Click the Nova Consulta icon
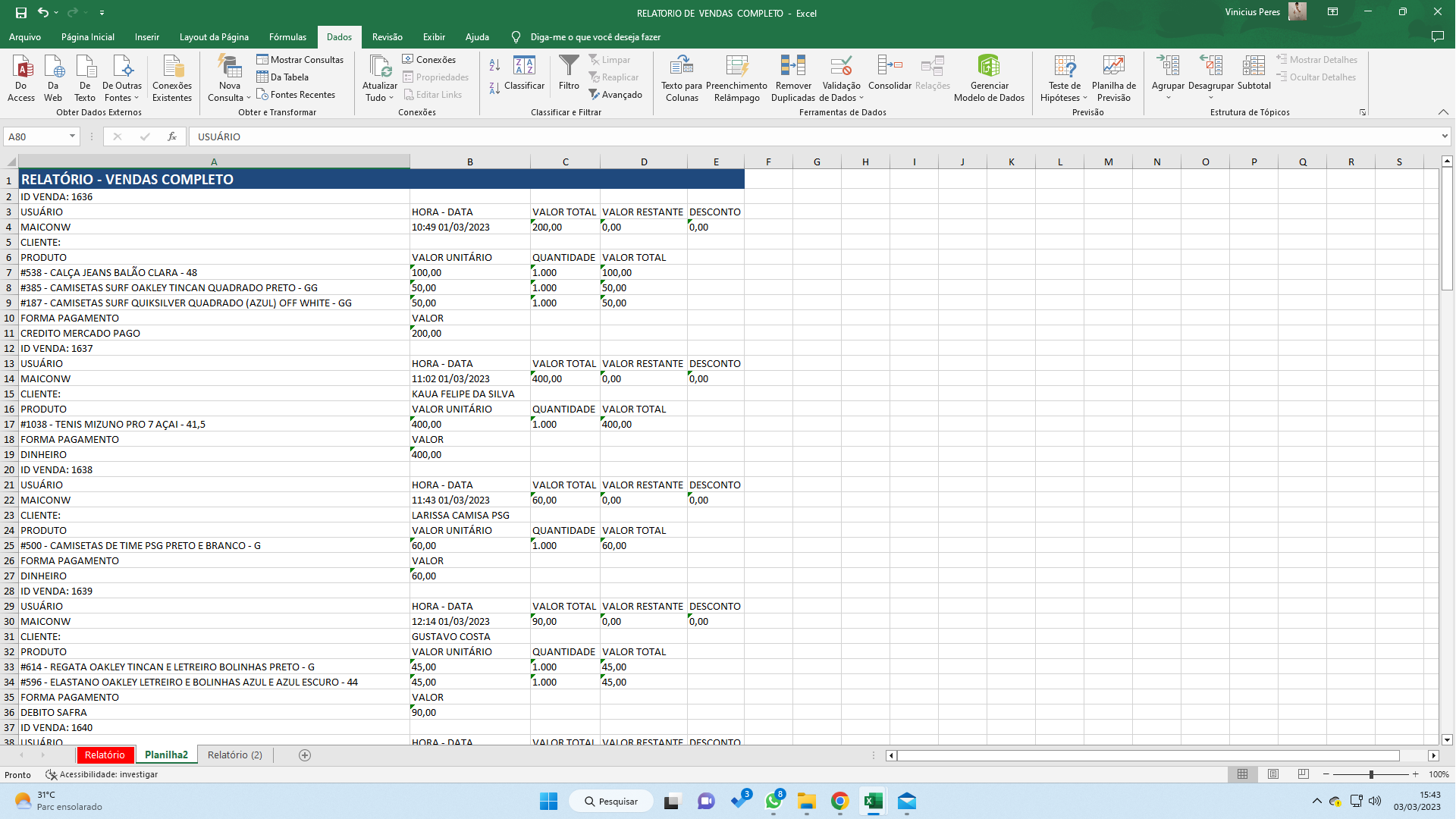 coord(230,67)
